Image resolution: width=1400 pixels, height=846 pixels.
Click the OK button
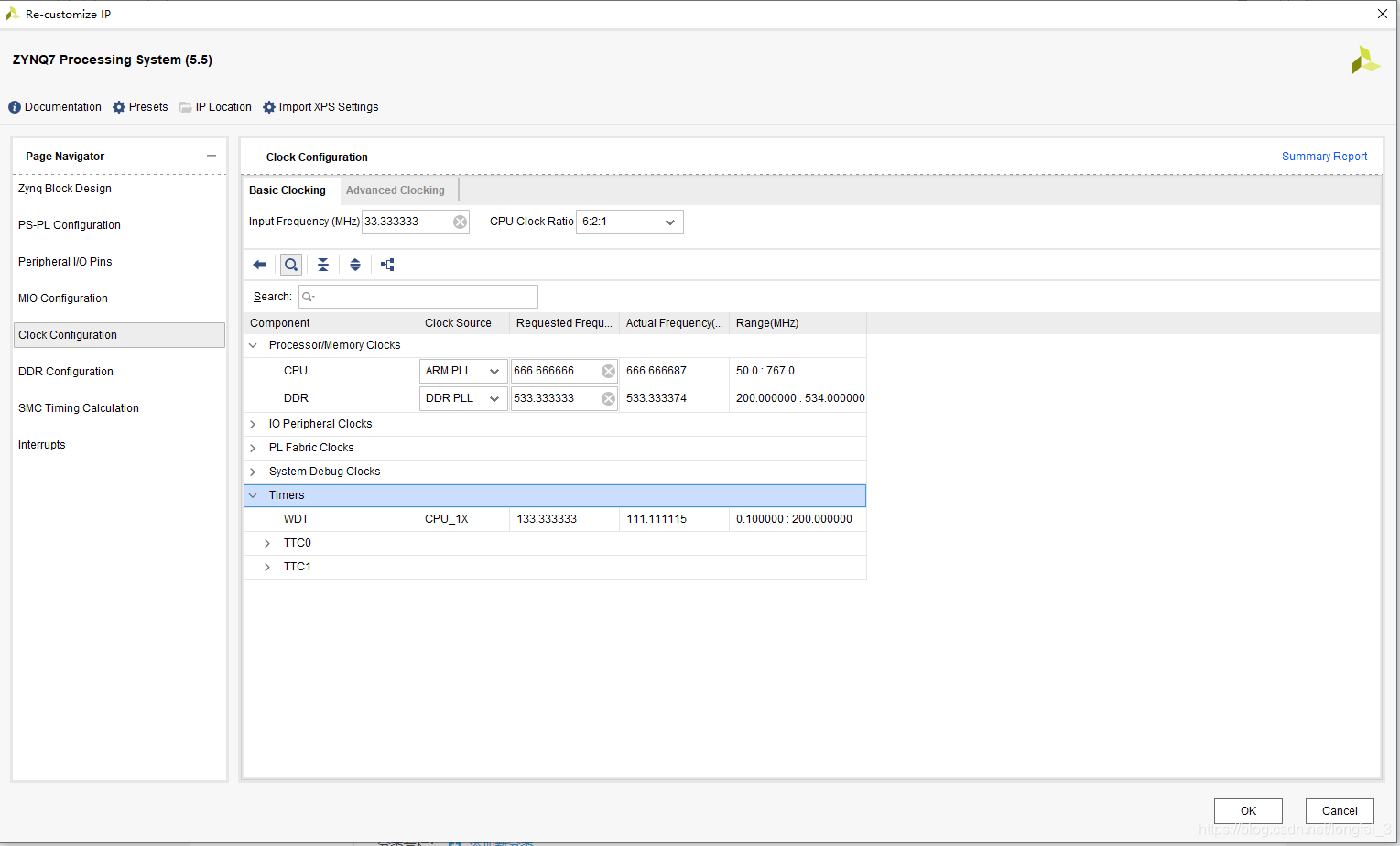[x=1248, y=811]
